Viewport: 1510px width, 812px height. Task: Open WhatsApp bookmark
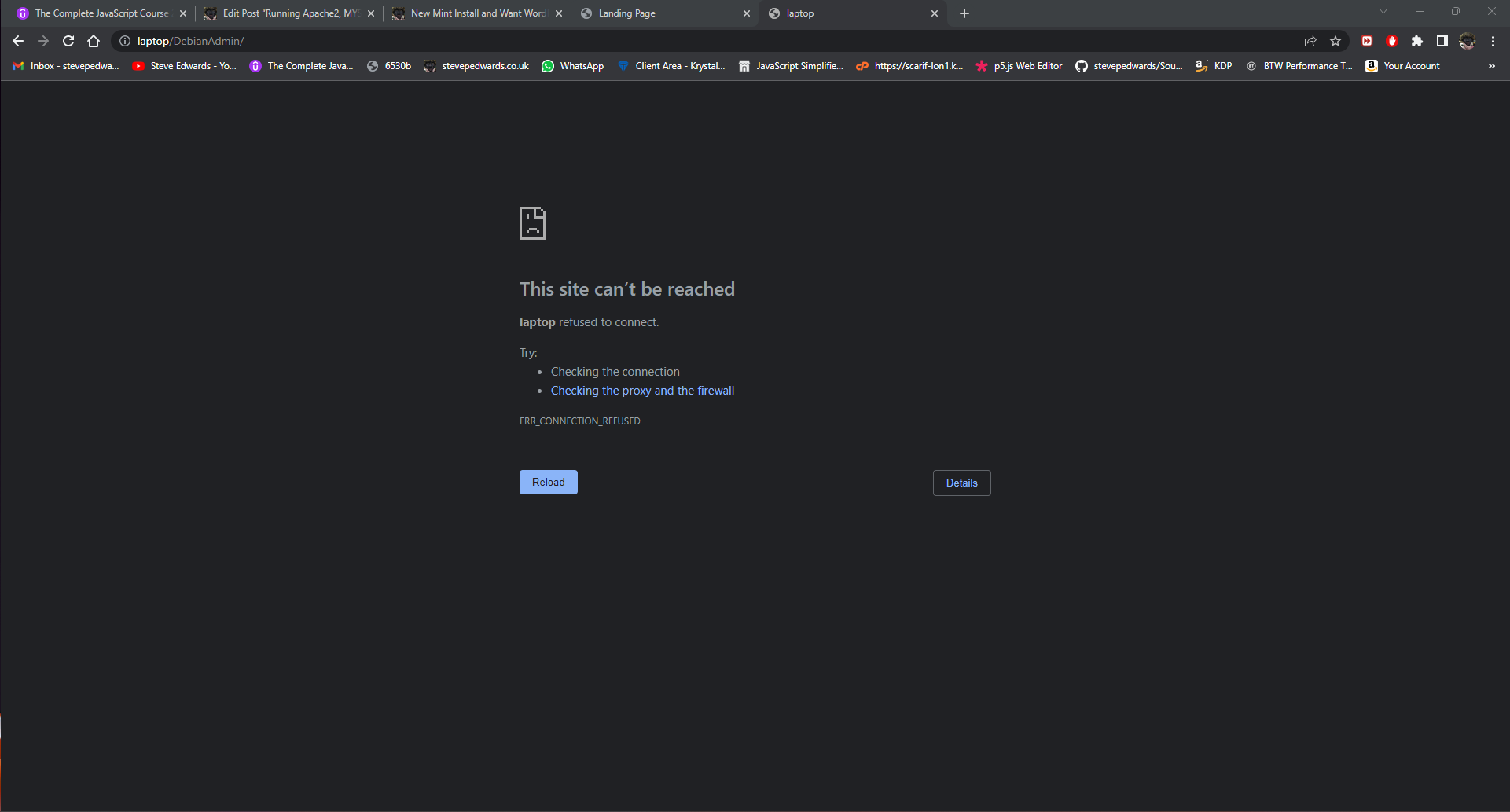coord(573,66)
